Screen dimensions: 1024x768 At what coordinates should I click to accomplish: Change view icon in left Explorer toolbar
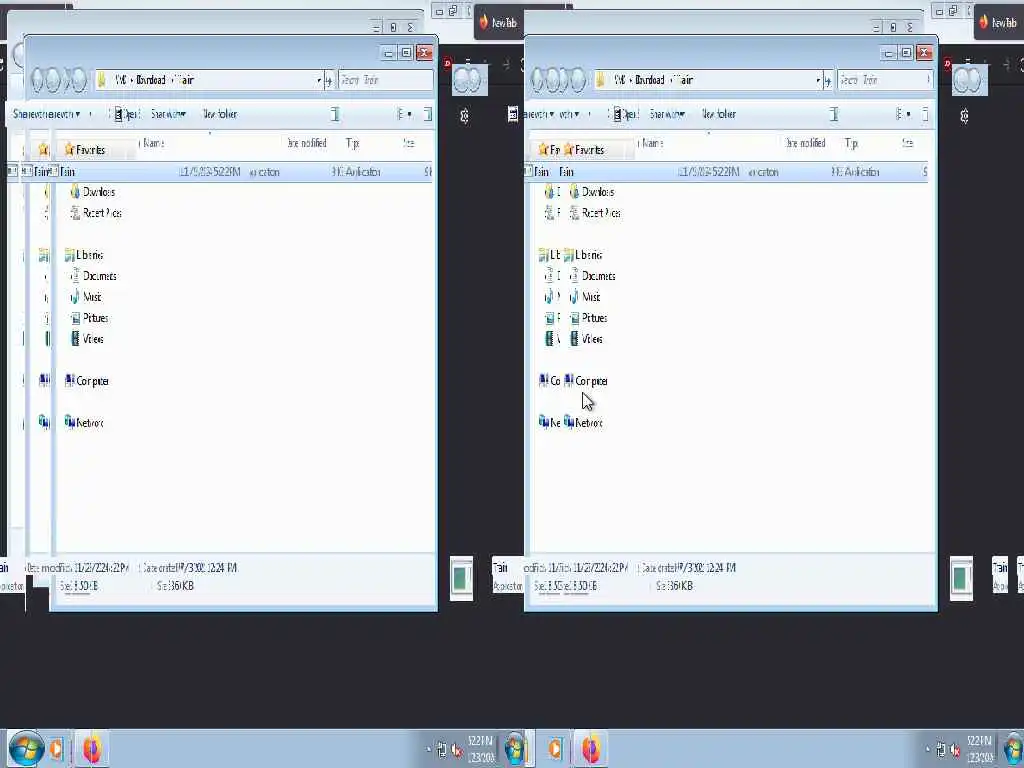[x=404, y=114]
